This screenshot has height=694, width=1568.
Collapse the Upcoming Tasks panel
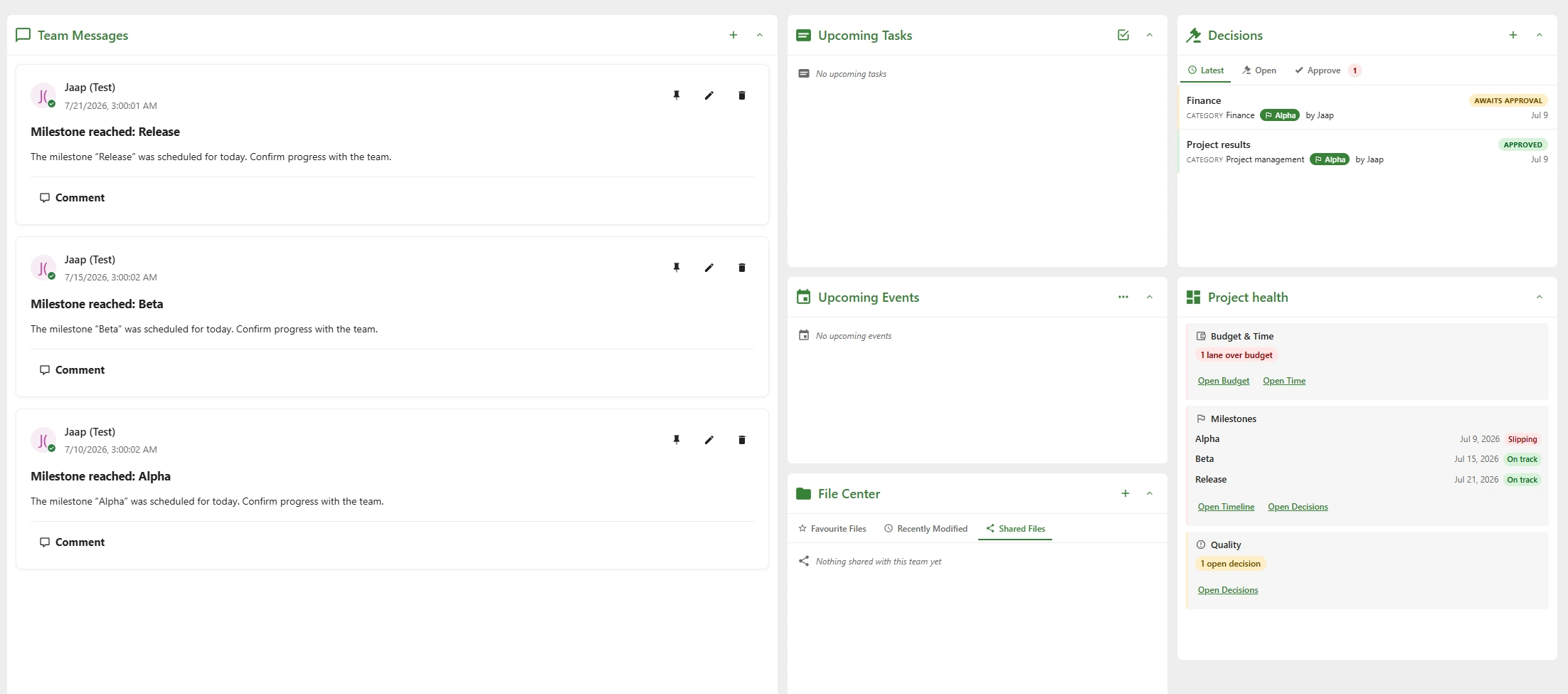(x=1150, y=35)
